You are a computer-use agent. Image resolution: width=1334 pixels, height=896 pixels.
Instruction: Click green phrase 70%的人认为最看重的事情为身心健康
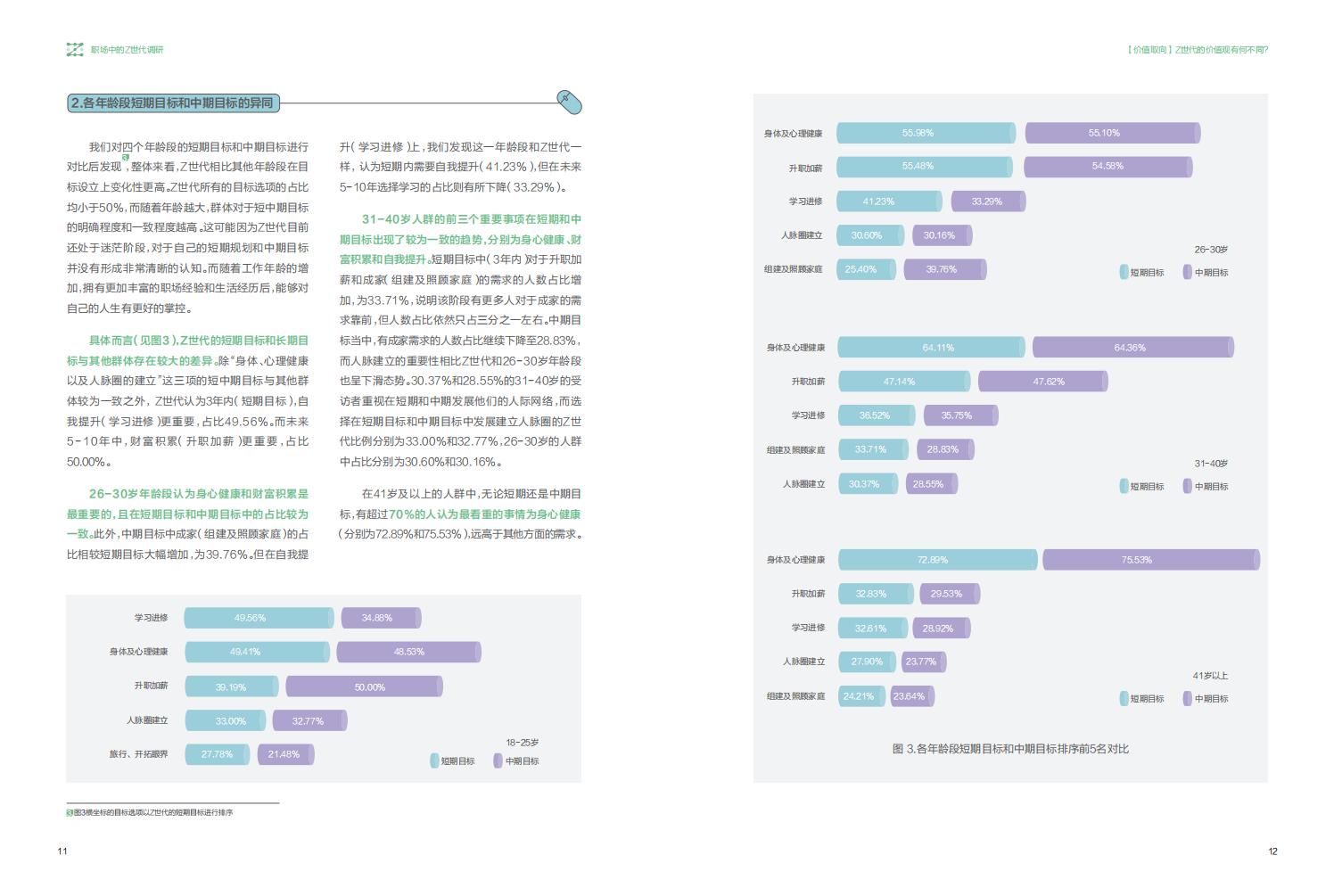coord(484,514)
